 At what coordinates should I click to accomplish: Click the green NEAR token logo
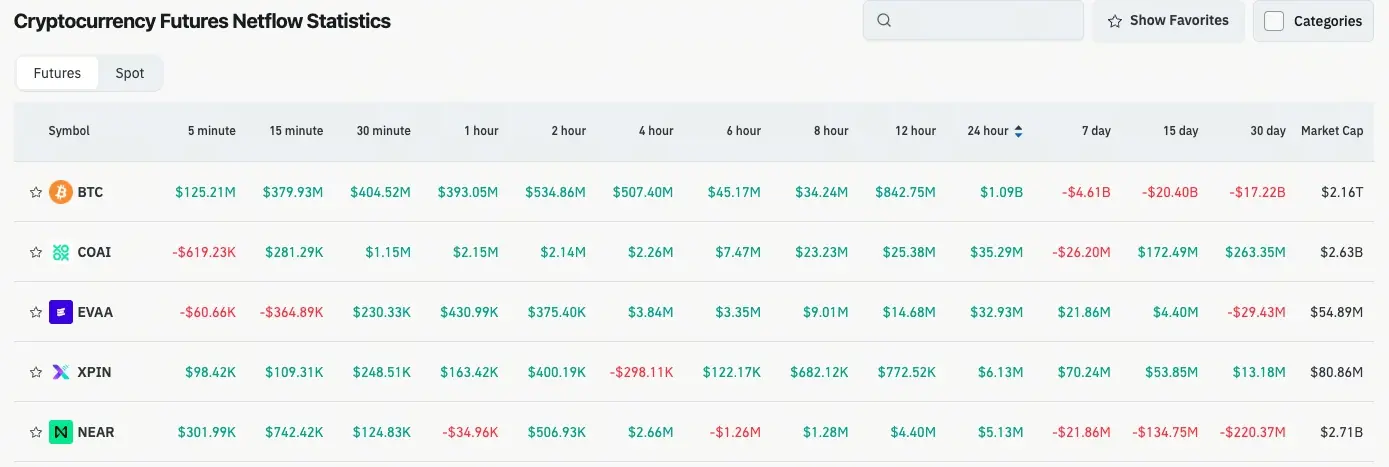click(x=61, y=432)
